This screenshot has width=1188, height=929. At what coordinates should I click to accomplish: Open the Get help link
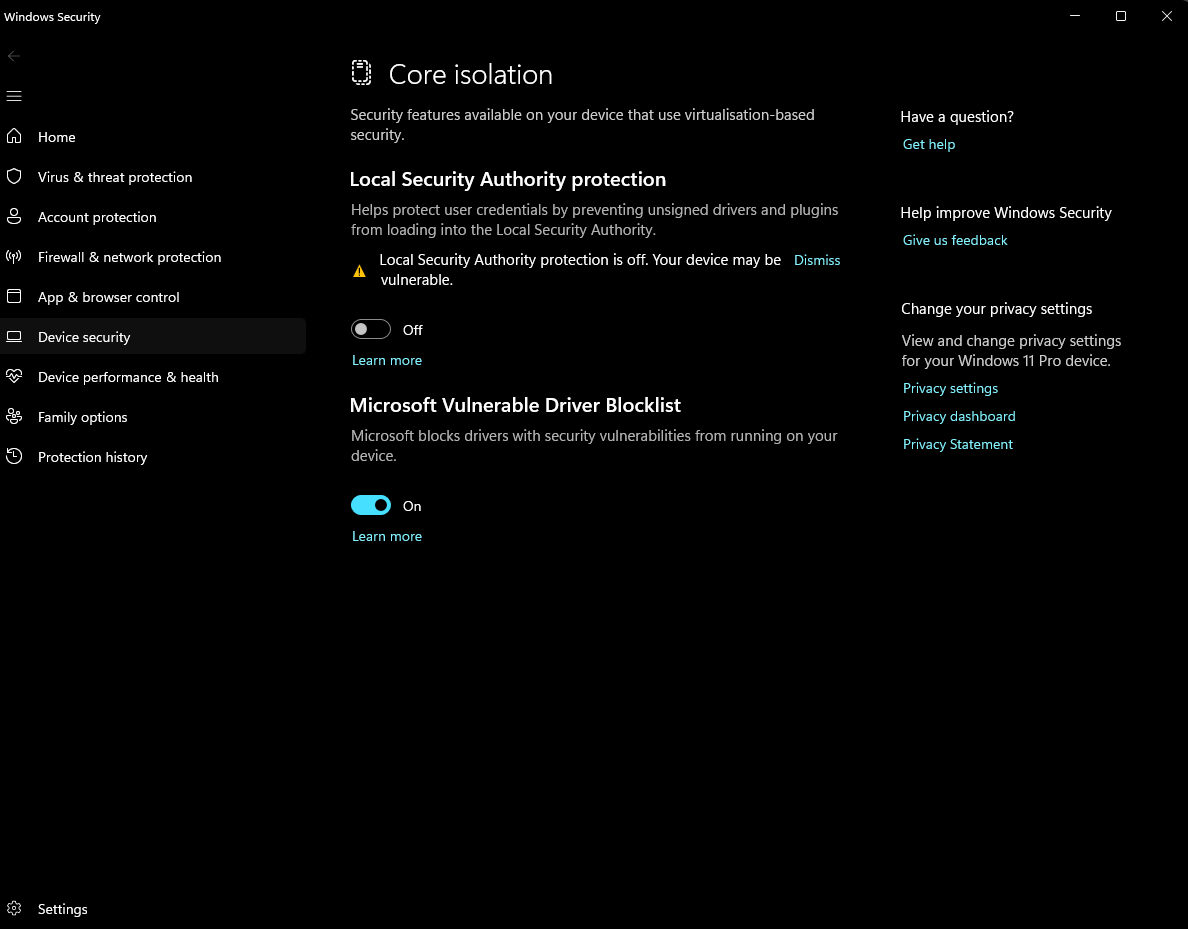929,144
